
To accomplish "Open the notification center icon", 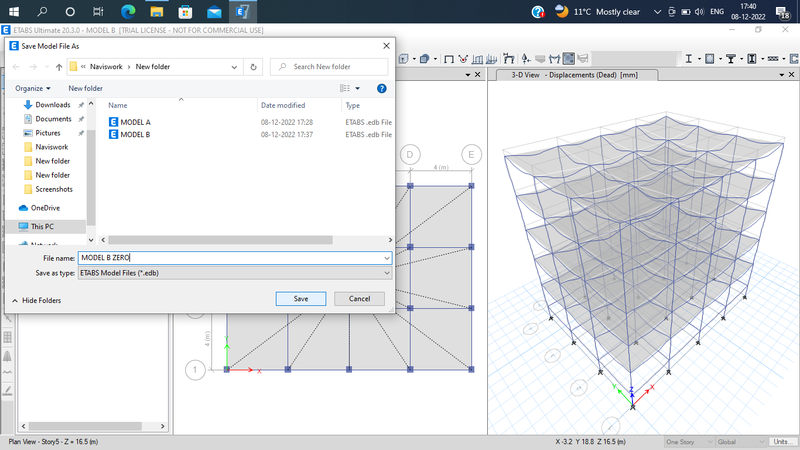I will [782, 12].
